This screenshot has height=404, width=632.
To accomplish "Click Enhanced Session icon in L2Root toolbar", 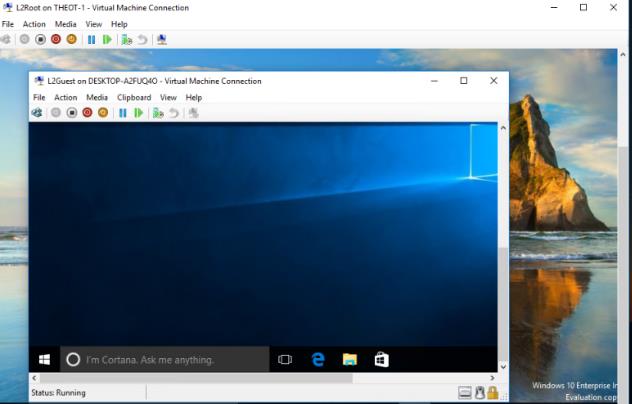I will (162, 40).
